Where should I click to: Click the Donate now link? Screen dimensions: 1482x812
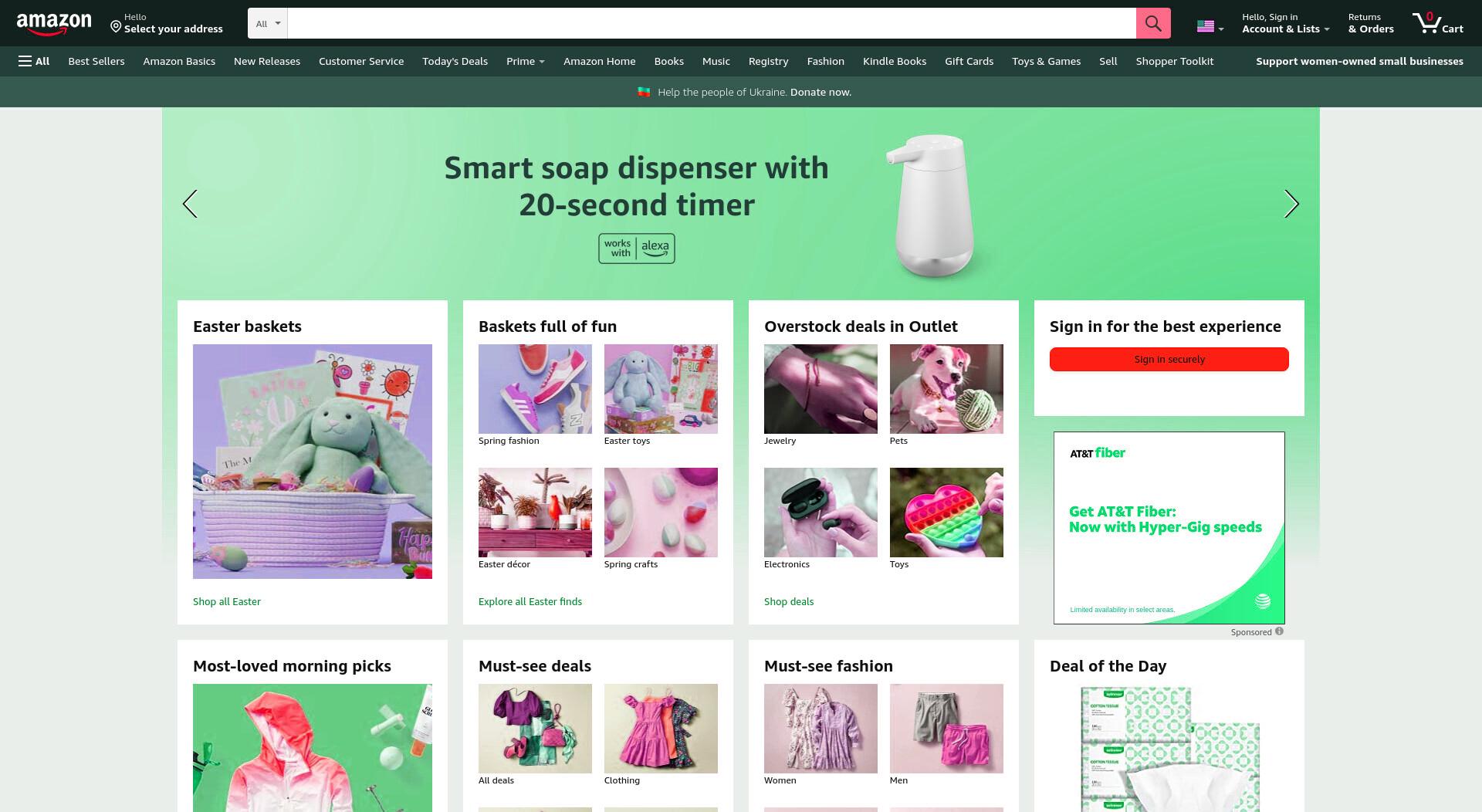(x=821, y=92)
